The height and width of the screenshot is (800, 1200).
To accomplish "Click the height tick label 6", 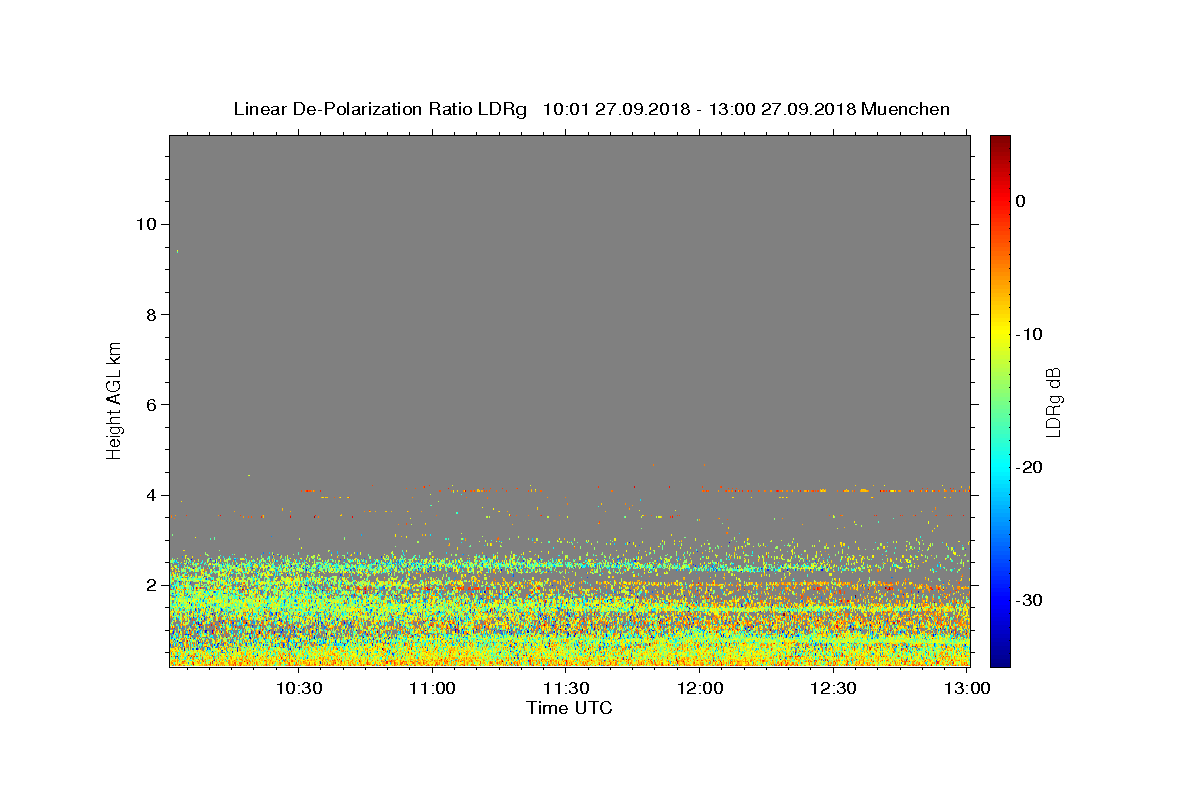I will 152,404.
